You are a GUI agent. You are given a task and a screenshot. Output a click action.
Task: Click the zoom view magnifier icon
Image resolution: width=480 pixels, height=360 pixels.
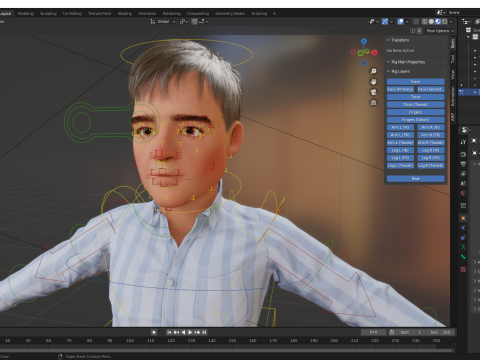pyautogui.click(x=374, y=71)
